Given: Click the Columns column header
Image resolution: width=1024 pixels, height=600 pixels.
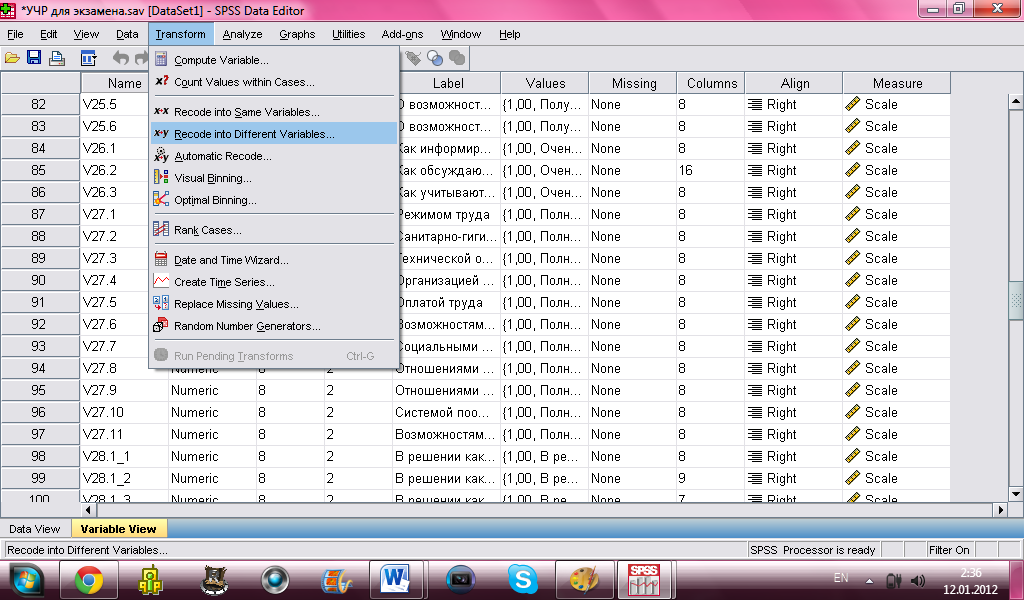Looking at the screenshot, I should coord(711,83).
